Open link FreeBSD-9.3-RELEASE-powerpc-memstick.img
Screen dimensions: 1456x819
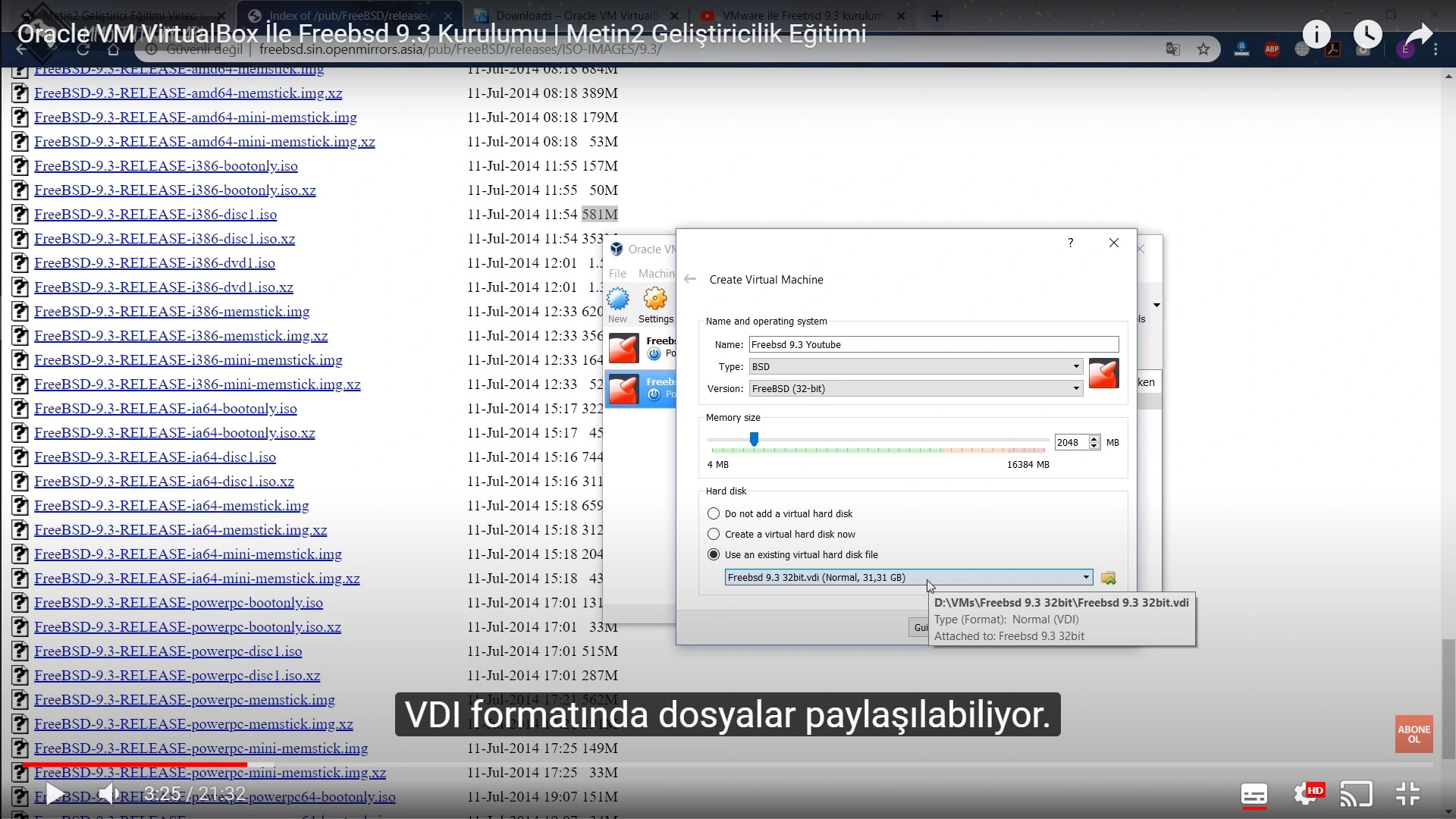(x=184, y=700)
